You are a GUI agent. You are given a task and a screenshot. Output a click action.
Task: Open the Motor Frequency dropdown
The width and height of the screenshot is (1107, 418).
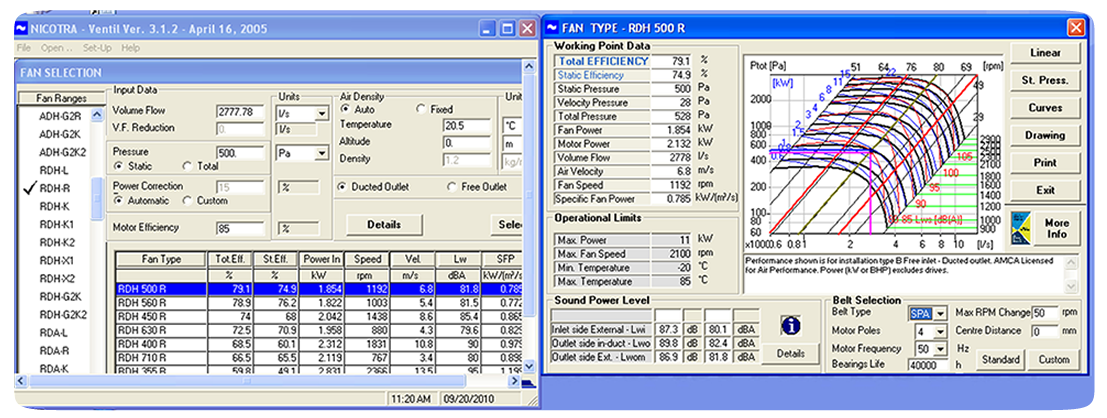[x=940, y=350]
